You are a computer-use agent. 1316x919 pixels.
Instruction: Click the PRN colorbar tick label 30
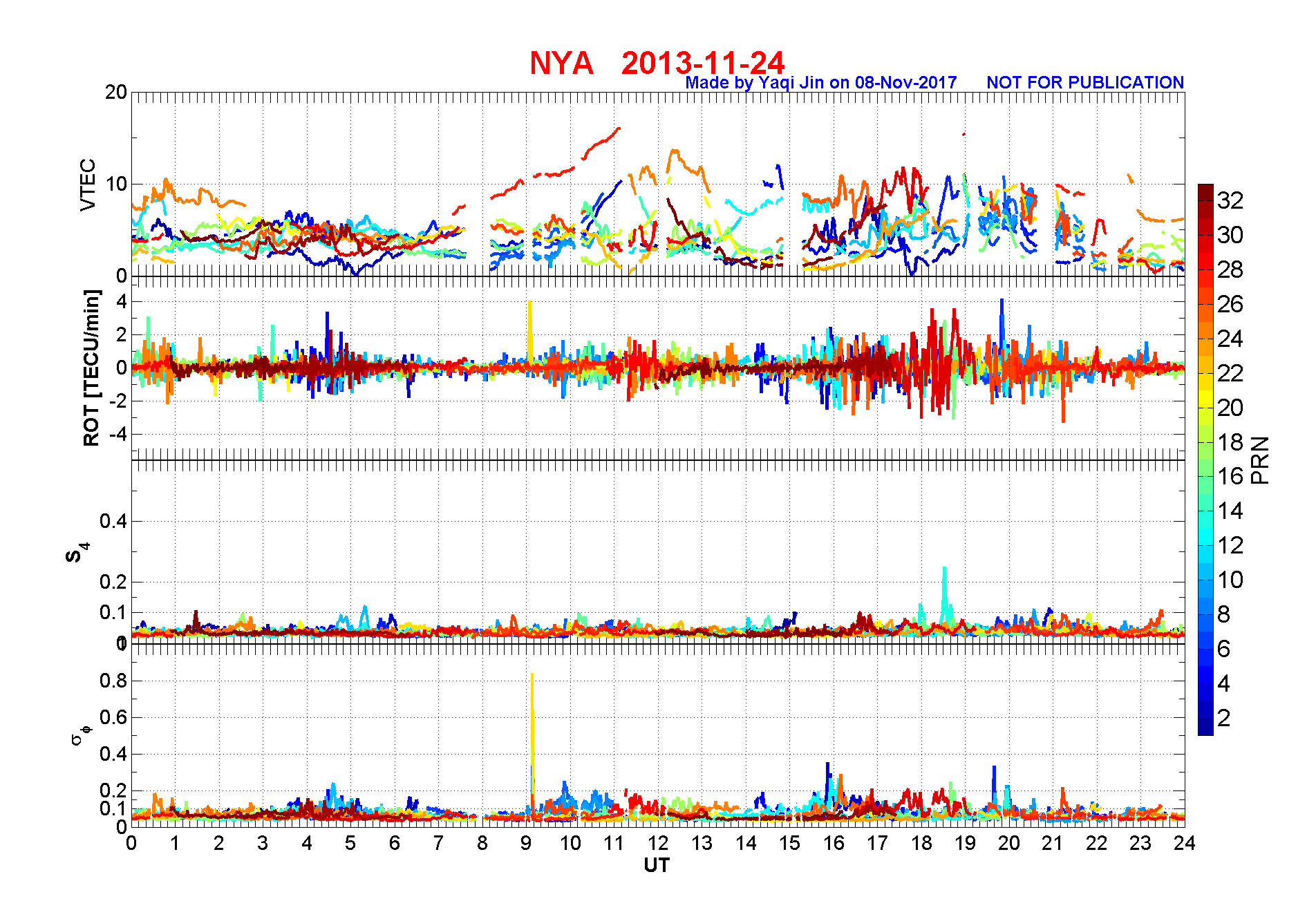[x=1230, y=235]
